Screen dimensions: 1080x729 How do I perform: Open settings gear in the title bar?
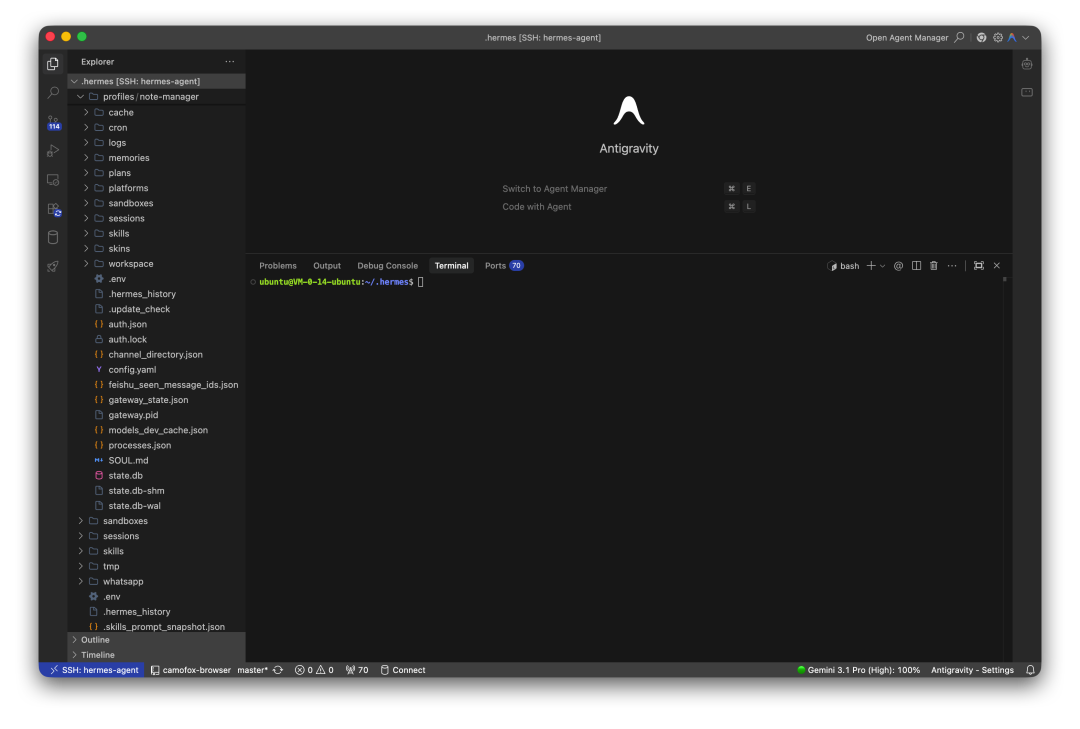click(998, 37)
